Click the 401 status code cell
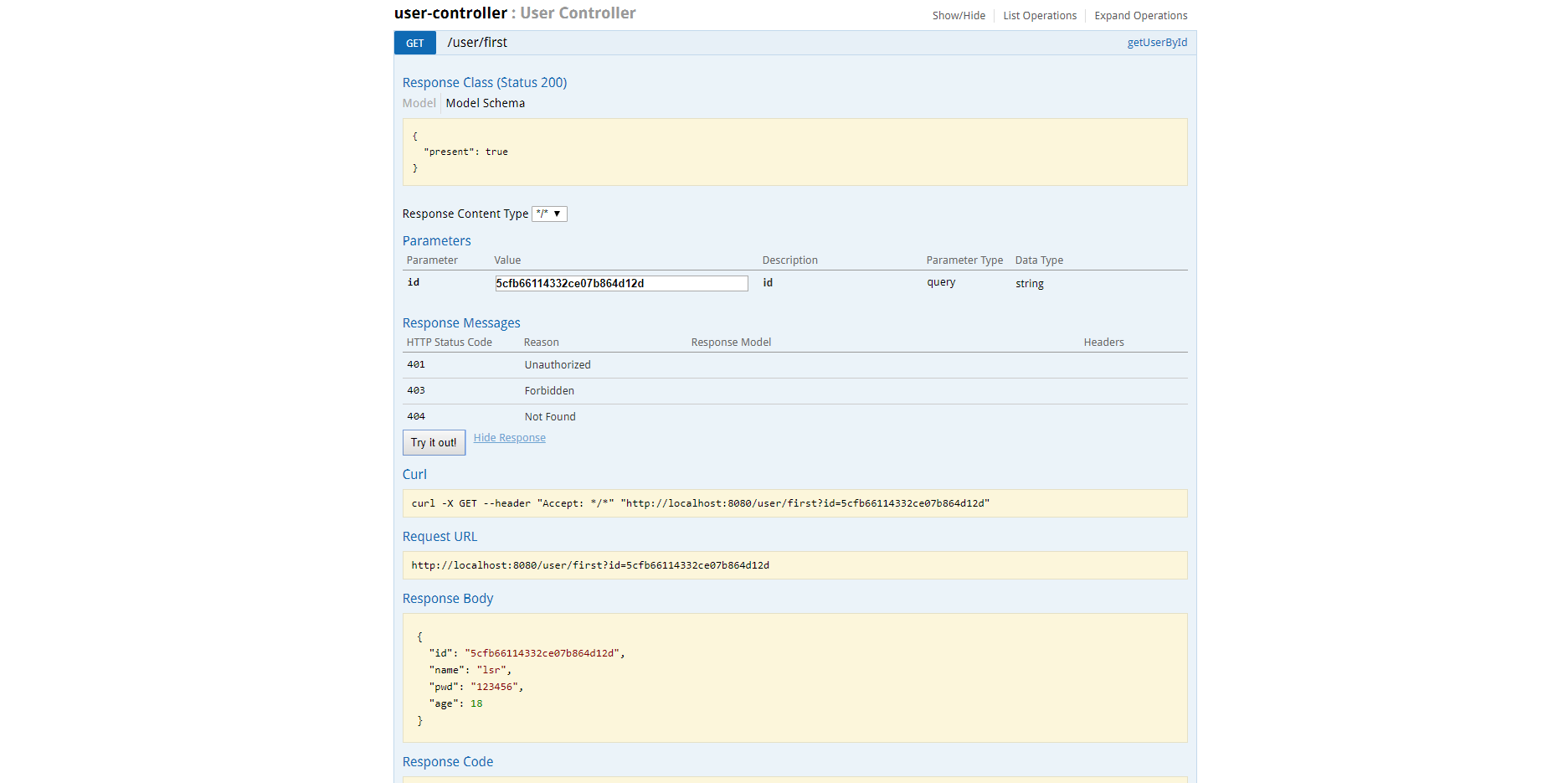The width and height of the screenshot is (1568, 783). 416,365
